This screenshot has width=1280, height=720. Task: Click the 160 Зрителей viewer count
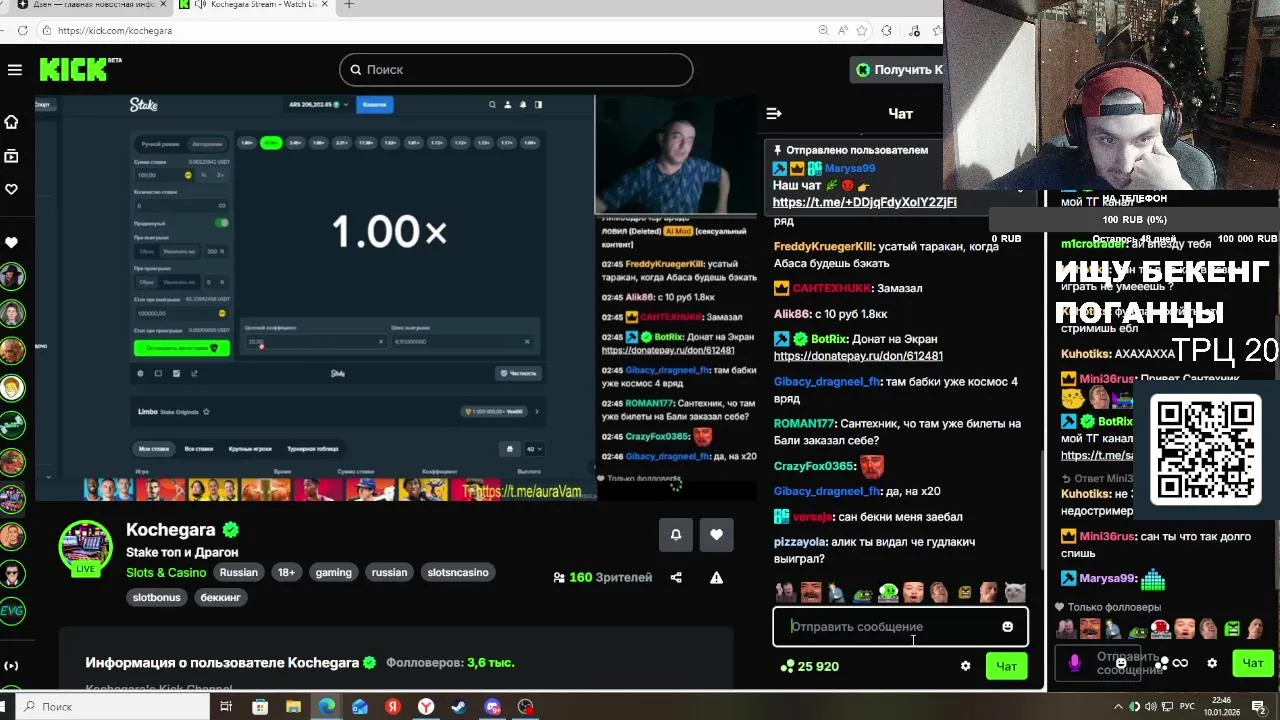pyautogui.click(x=602, y=577)
